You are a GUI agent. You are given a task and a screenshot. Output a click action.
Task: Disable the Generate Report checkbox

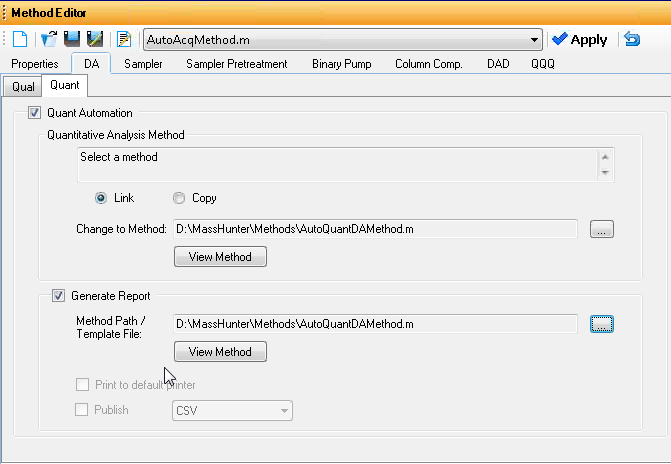(58, 296)
